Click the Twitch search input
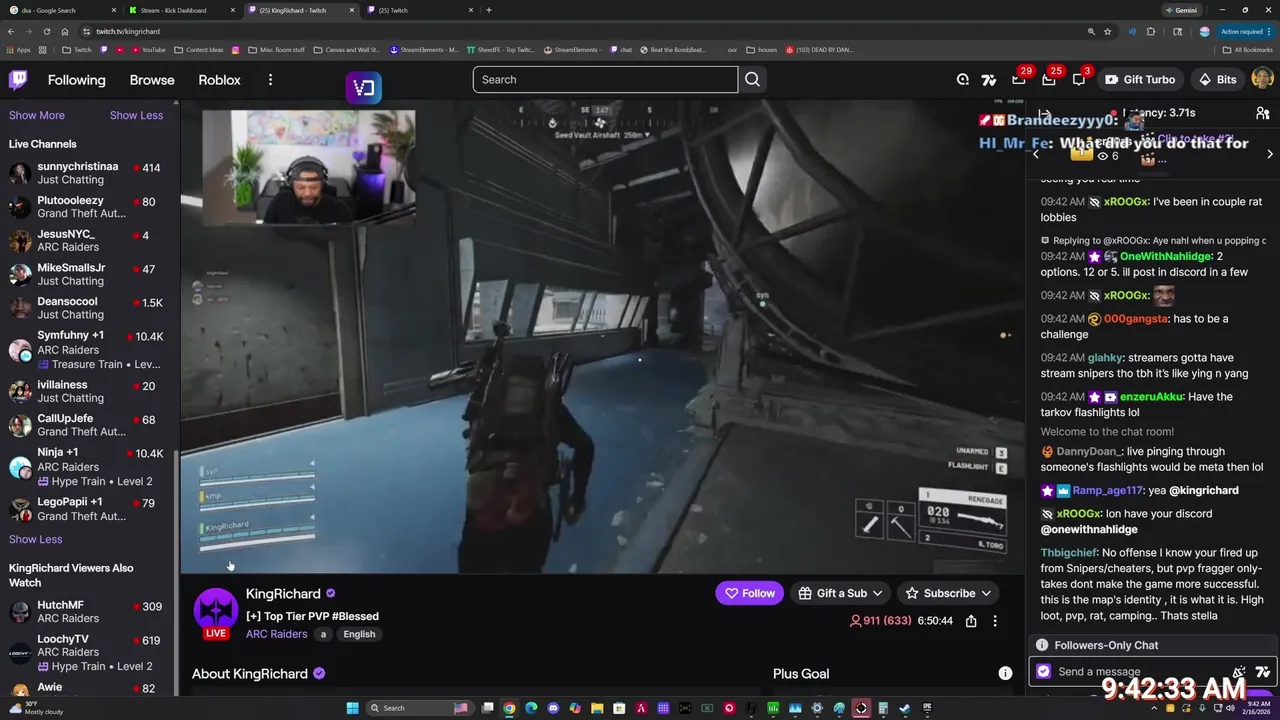Image resolution: width=1280 pixels, height=720 pixels. click(x=605, y=80)
